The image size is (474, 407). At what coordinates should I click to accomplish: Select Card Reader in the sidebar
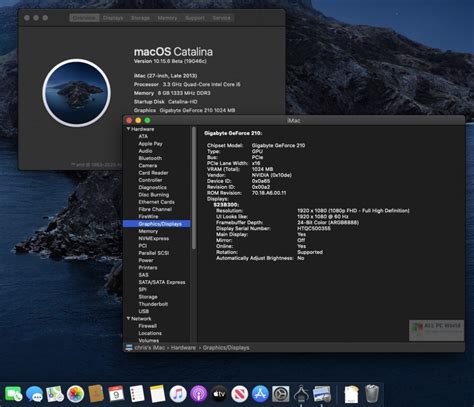[x=153, y=173]
